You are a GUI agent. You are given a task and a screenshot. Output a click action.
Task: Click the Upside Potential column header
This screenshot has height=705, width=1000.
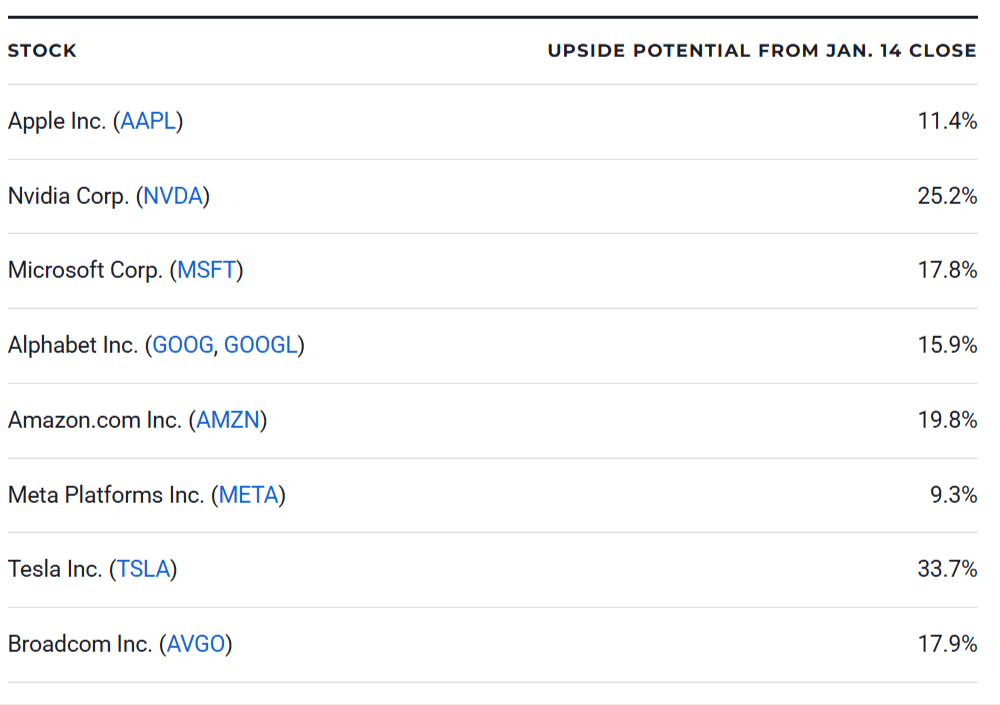(761, 51)
